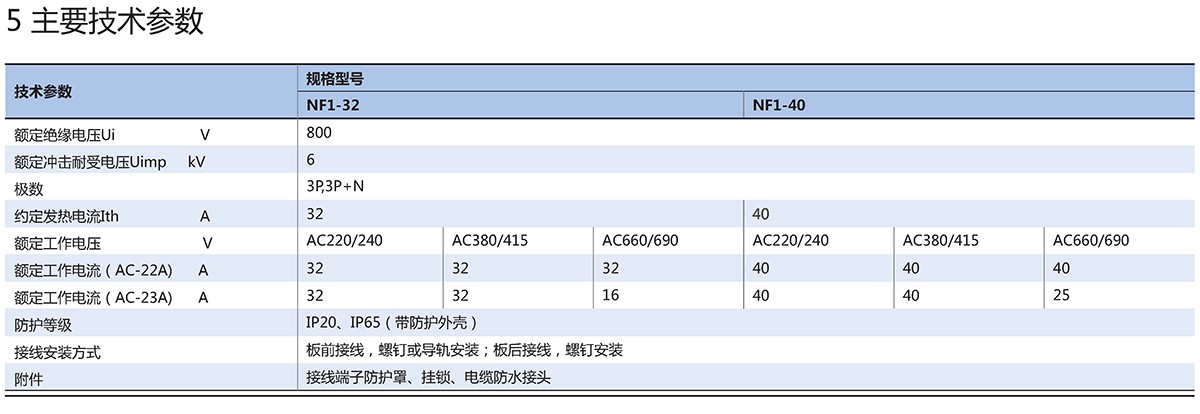
Task: Select the 800 insulation voltage value
Action: 319,132
